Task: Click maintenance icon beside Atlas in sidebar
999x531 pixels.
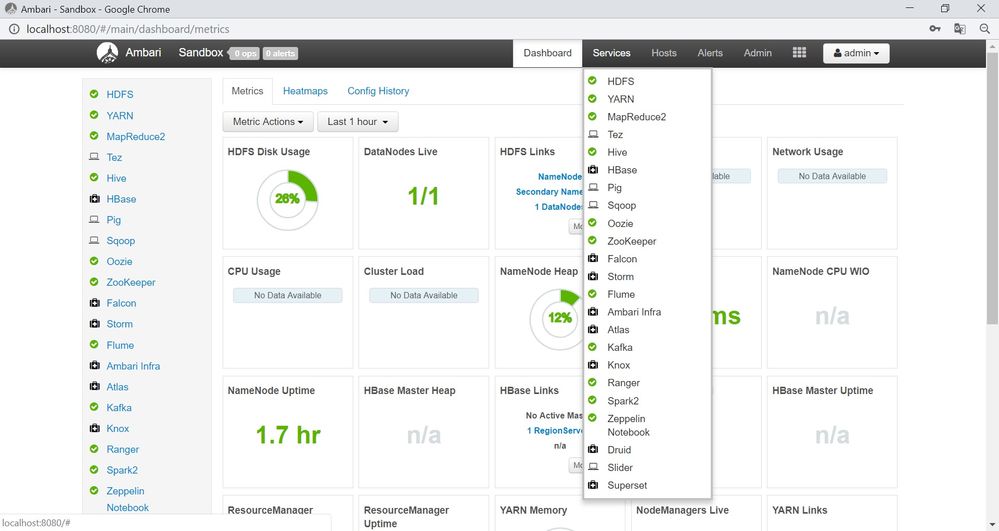Action: pos(94,386)
